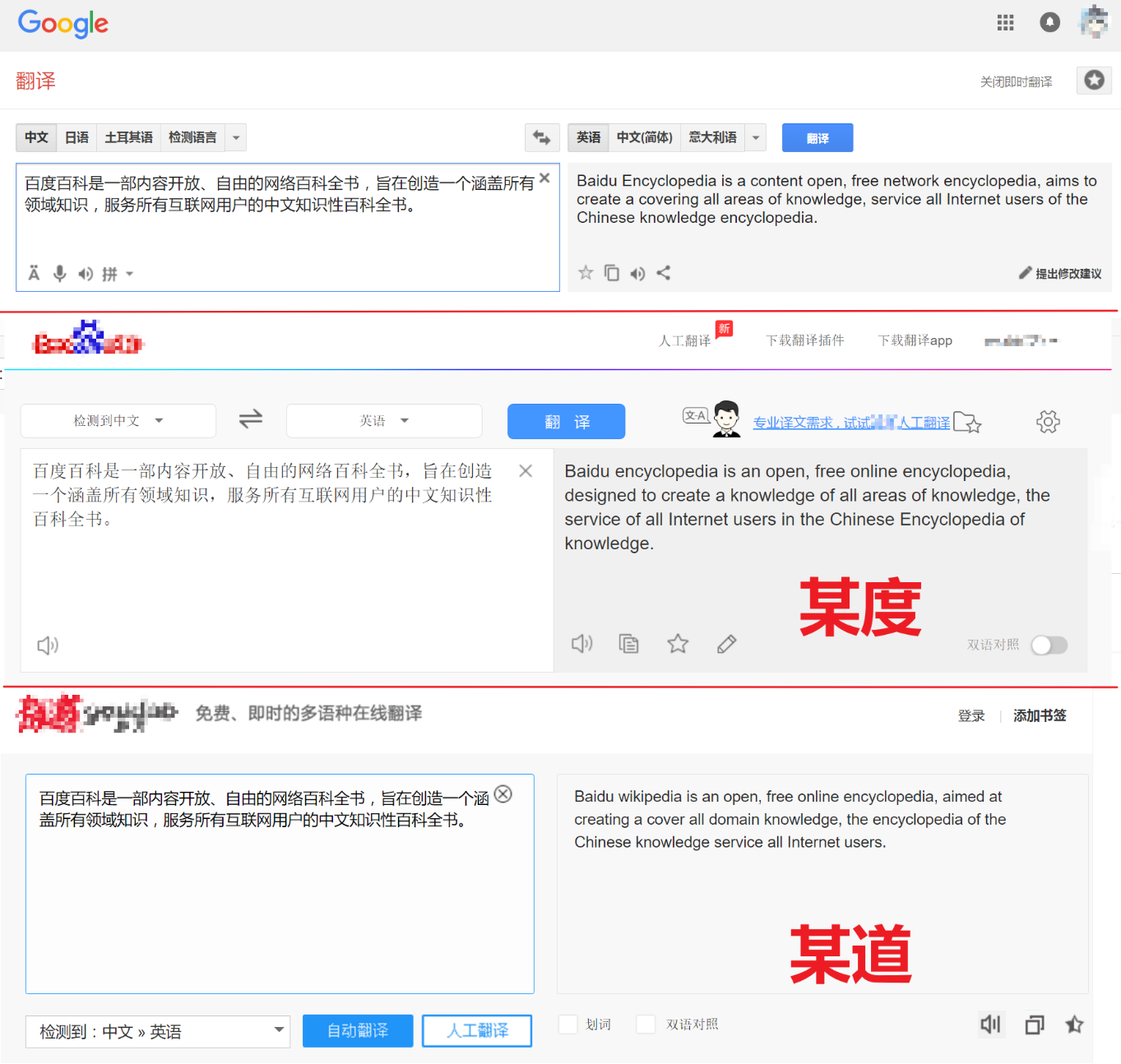Viewport: 1121px width, 1064px height.
Task: Expand Google source language list
Action: click(236, 137)
